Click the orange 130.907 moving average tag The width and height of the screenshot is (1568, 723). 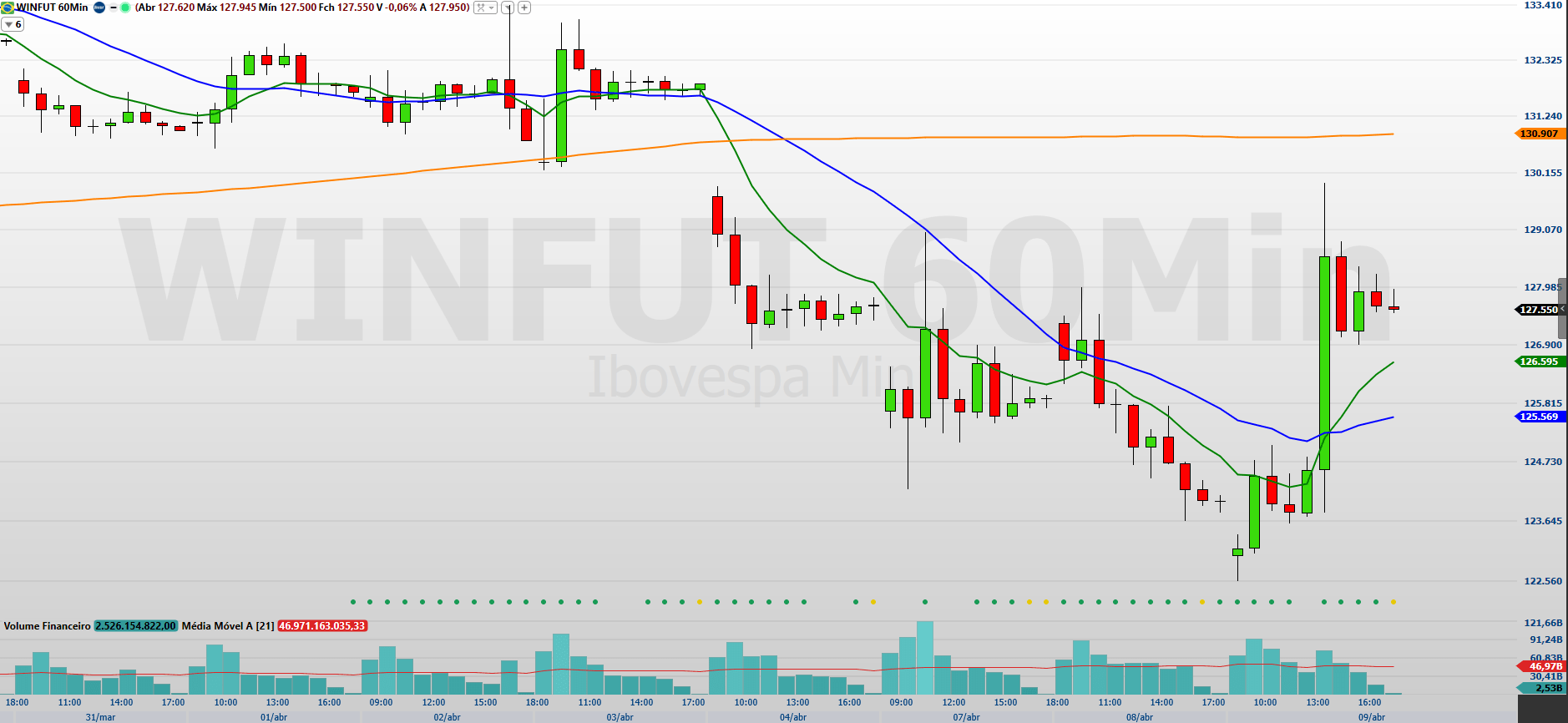point(1538,134)
